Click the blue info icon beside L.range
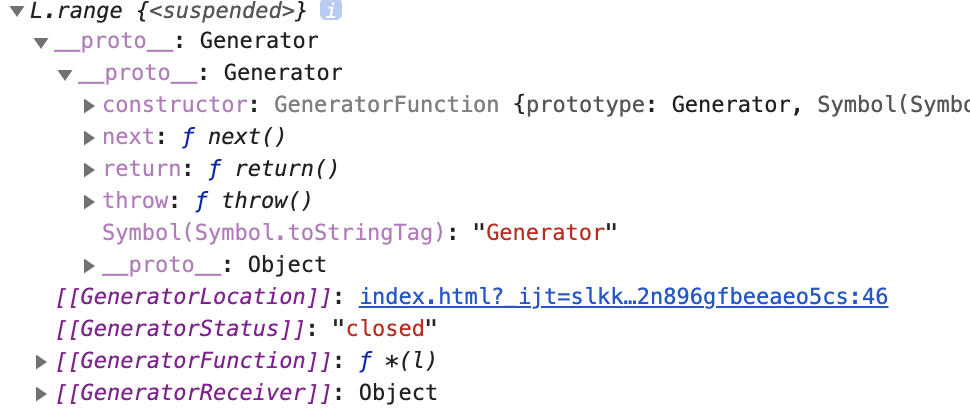970x410 pixels. (x=330, y=10)
